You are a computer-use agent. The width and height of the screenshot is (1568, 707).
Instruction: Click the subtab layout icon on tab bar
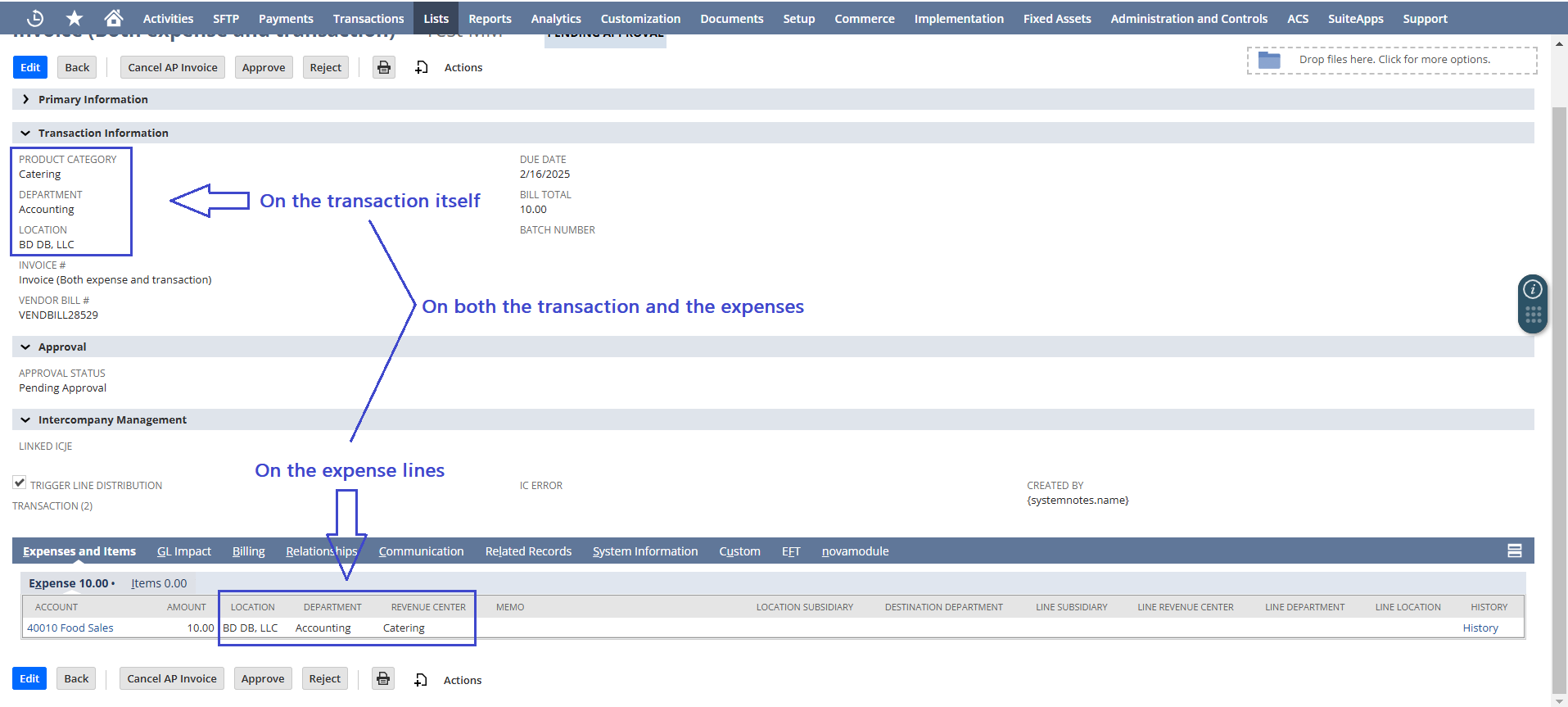(1514, 551)
